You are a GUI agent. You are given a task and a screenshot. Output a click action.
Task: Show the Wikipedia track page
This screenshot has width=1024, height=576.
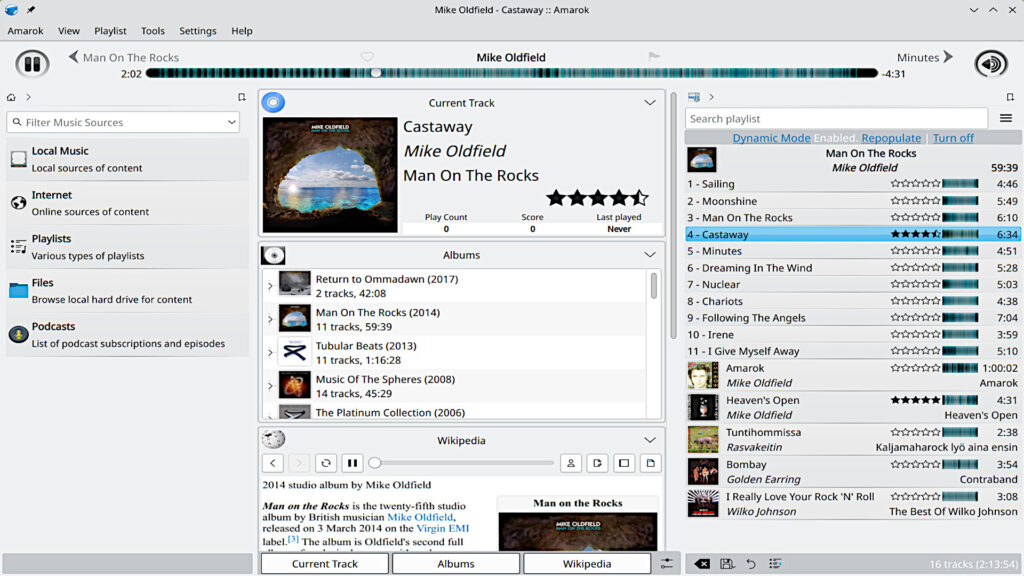coord(650,463)
